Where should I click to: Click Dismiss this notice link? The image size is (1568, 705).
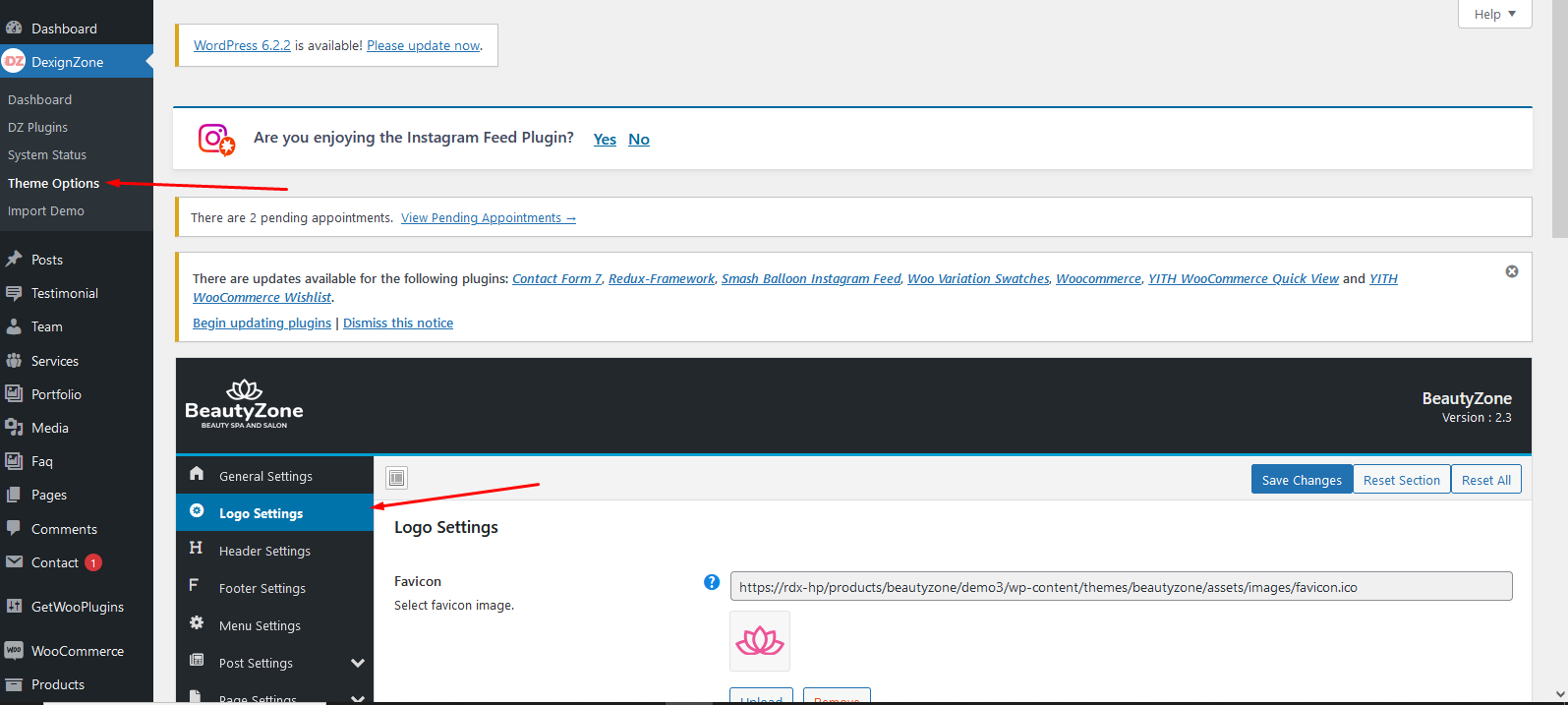[x=398, y=323]
